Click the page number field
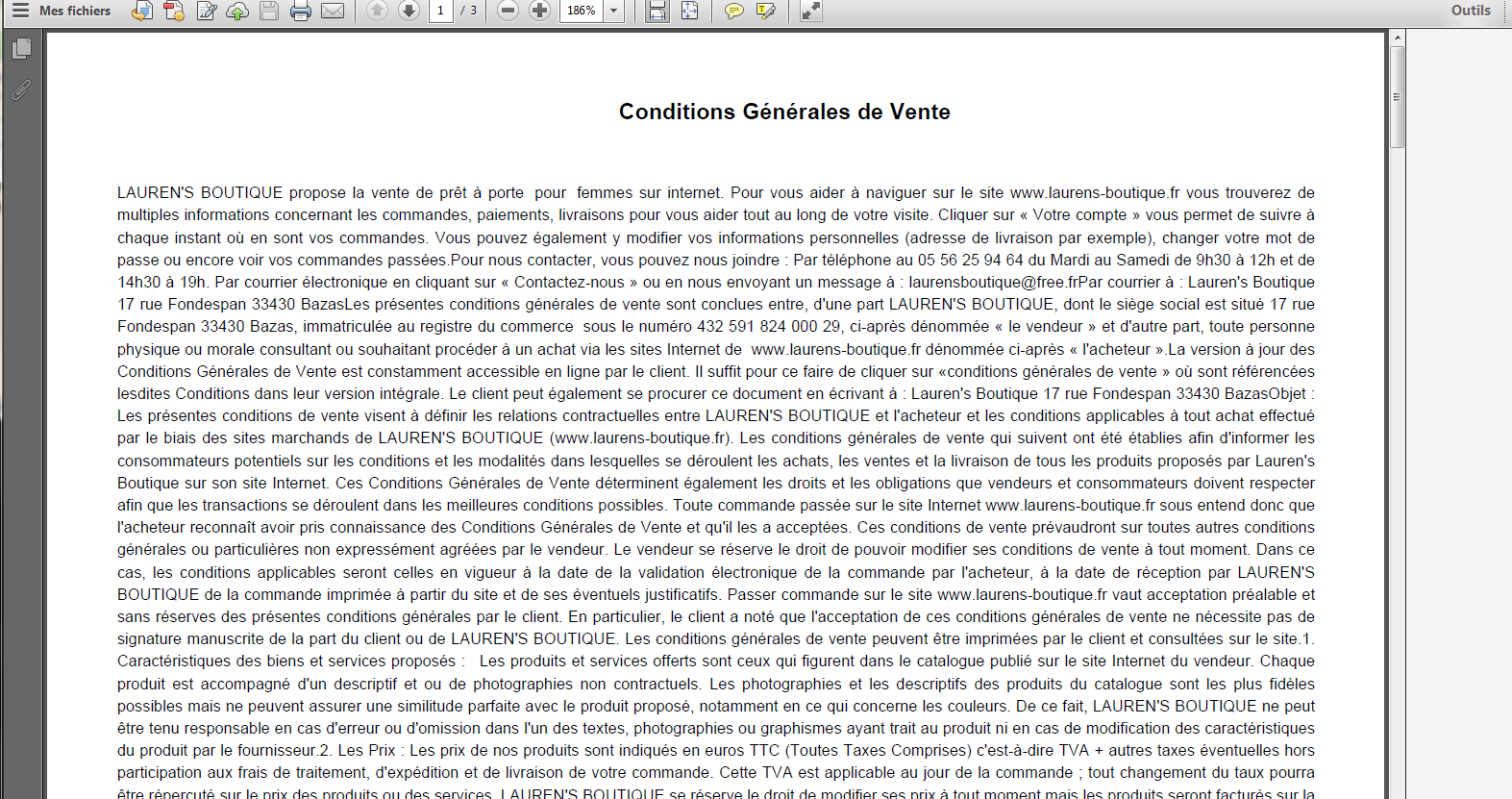The image size is (1512, 799). point(441,11)
